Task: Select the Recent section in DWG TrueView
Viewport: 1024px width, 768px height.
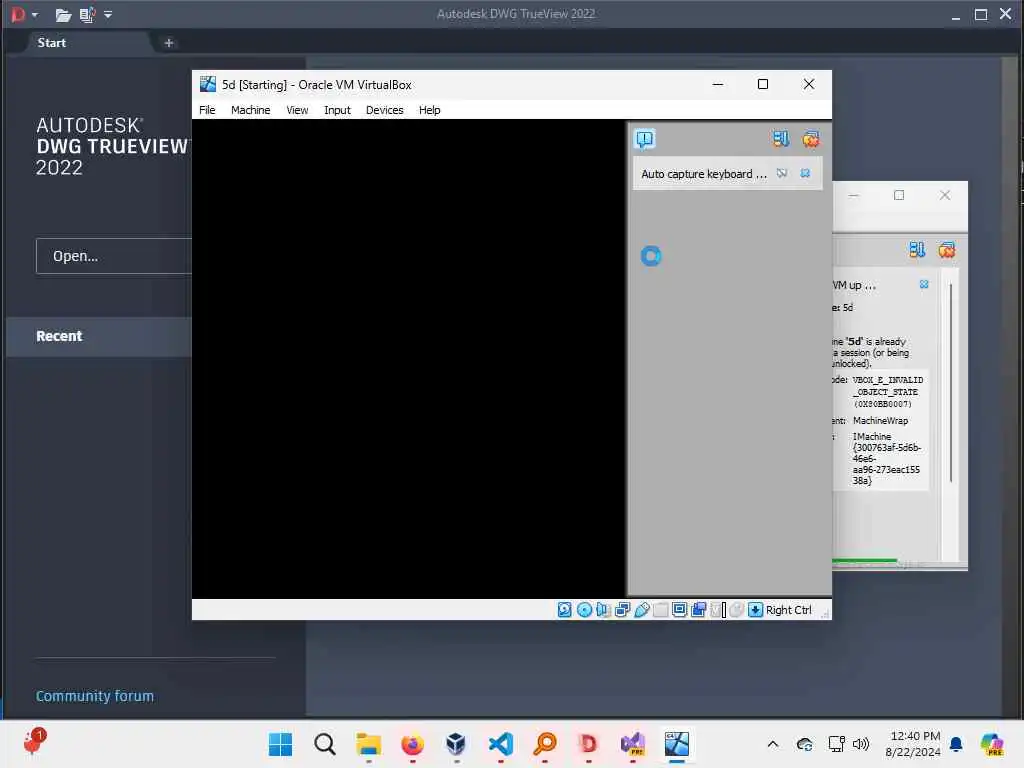Action: click(x=99, y=336)
